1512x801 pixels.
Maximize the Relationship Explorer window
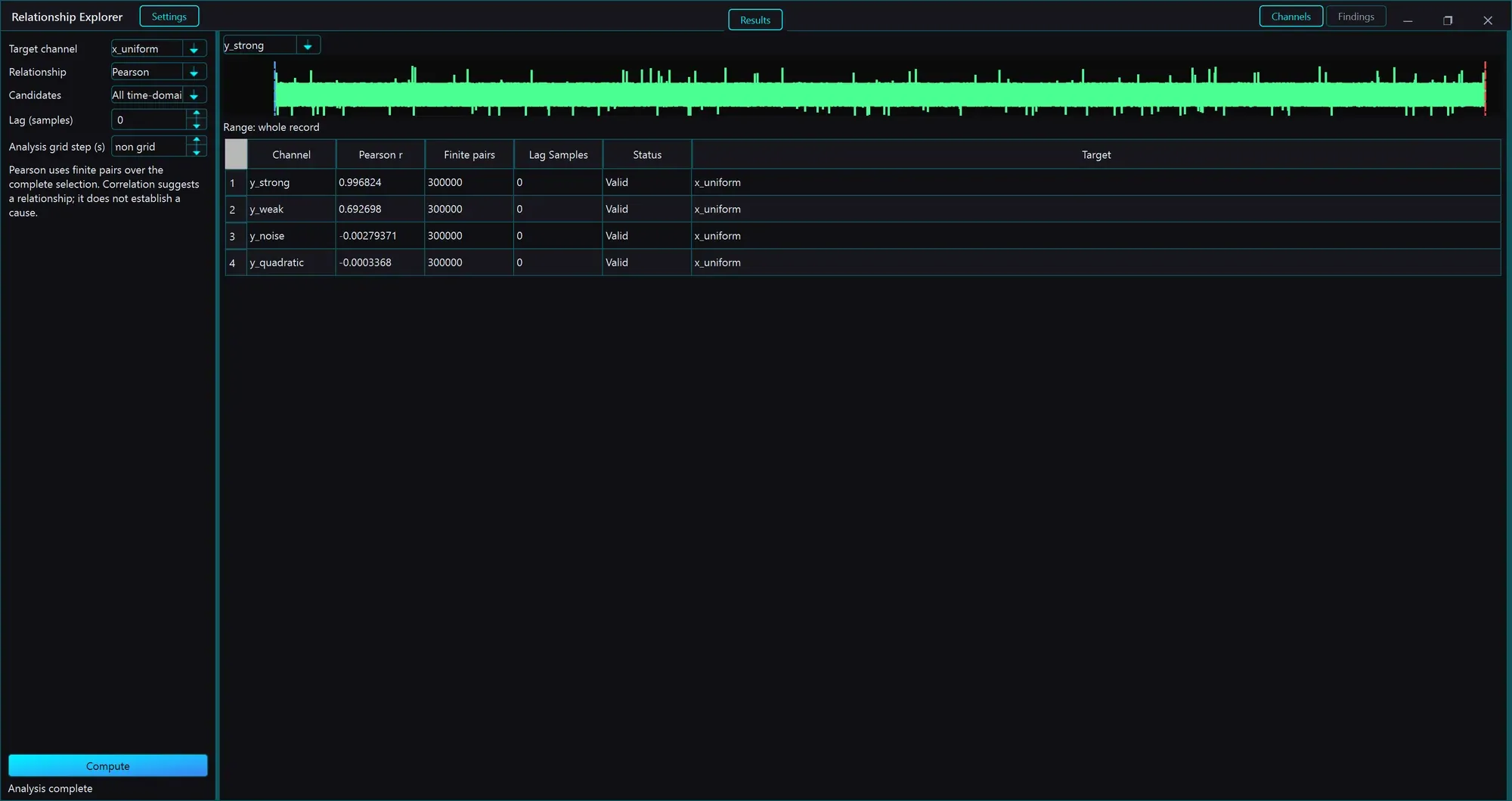click(x=1448, y=20)
